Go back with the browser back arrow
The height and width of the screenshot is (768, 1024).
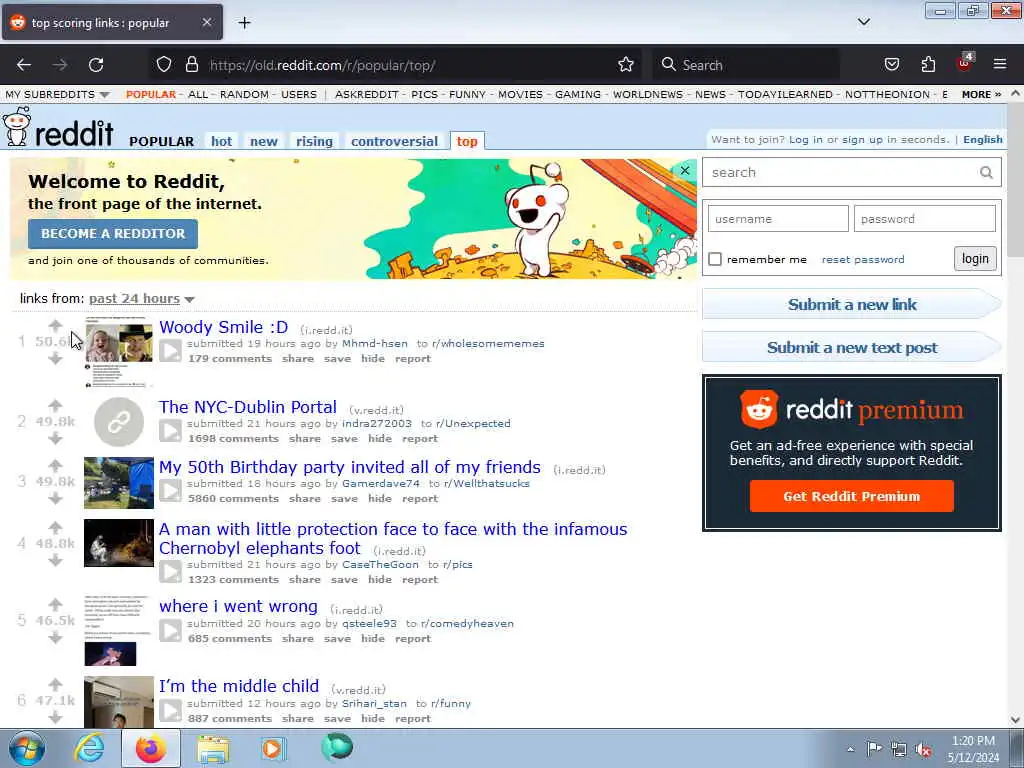click(x=24, y=65)
